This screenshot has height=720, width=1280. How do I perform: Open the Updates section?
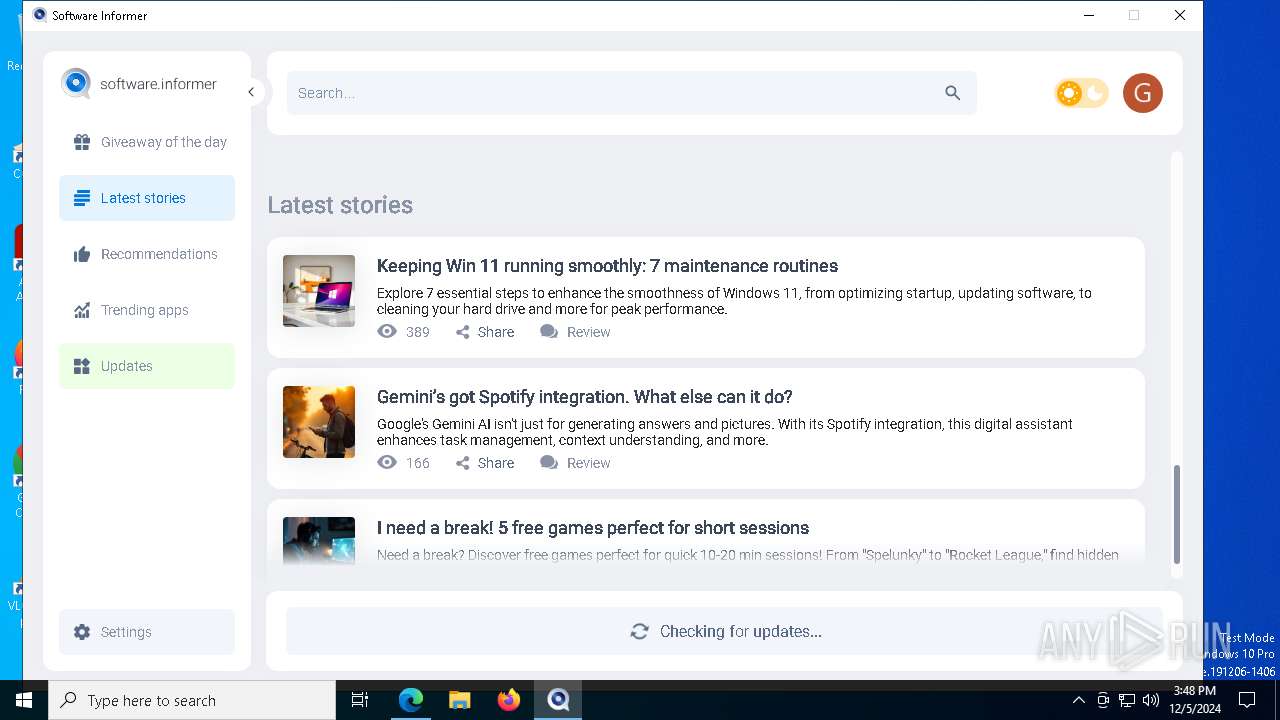pyautogui.click(x=147, y=366)
